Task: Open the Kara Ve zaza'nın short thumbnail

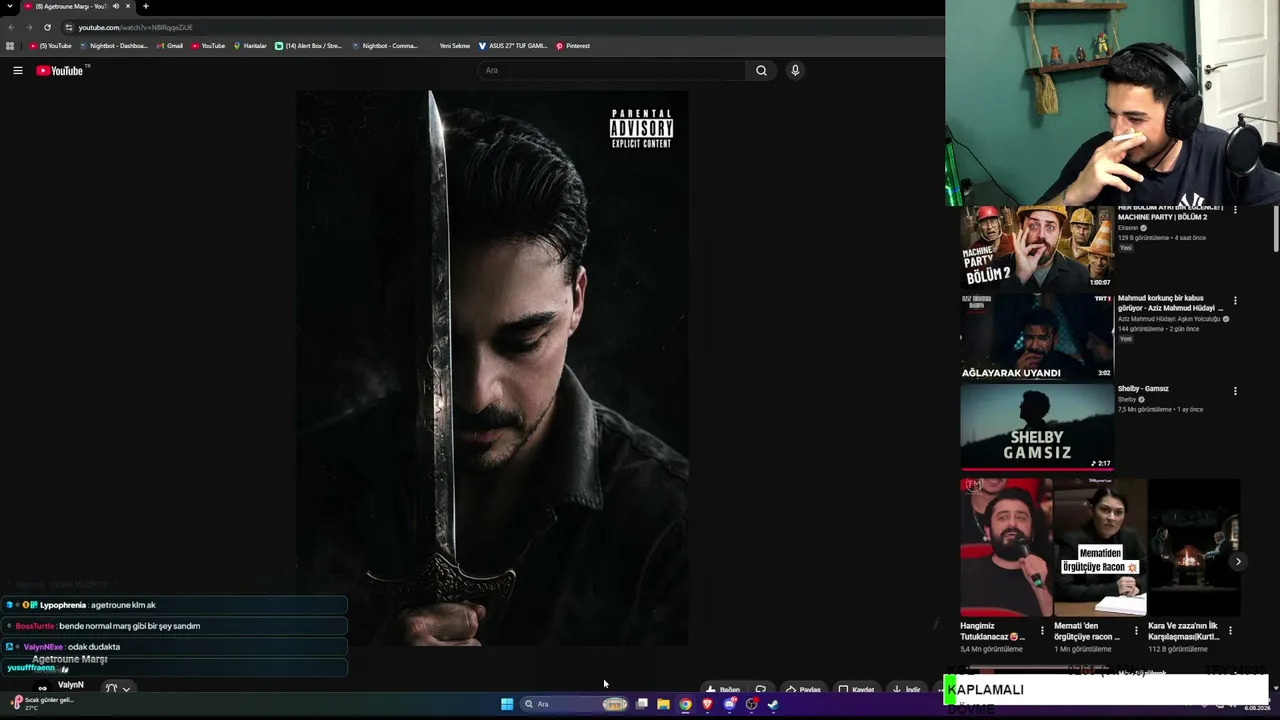Action: 1194,547
